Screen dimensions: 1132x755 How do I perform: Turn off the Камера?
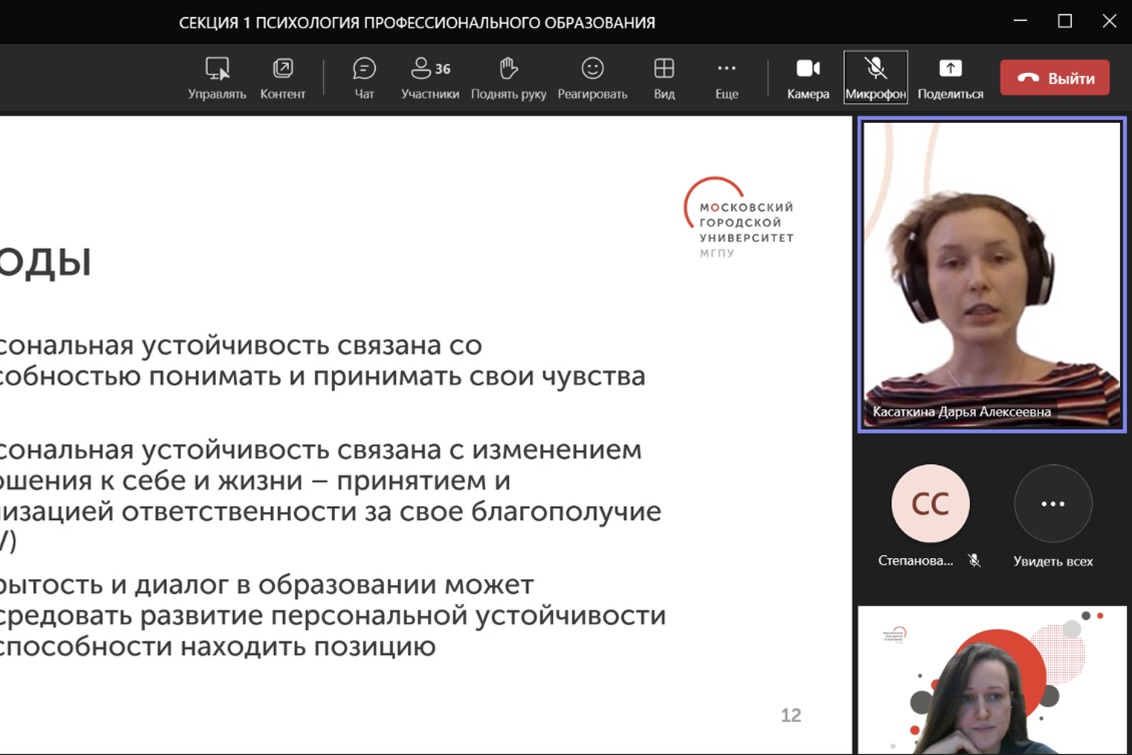(807, 77)
